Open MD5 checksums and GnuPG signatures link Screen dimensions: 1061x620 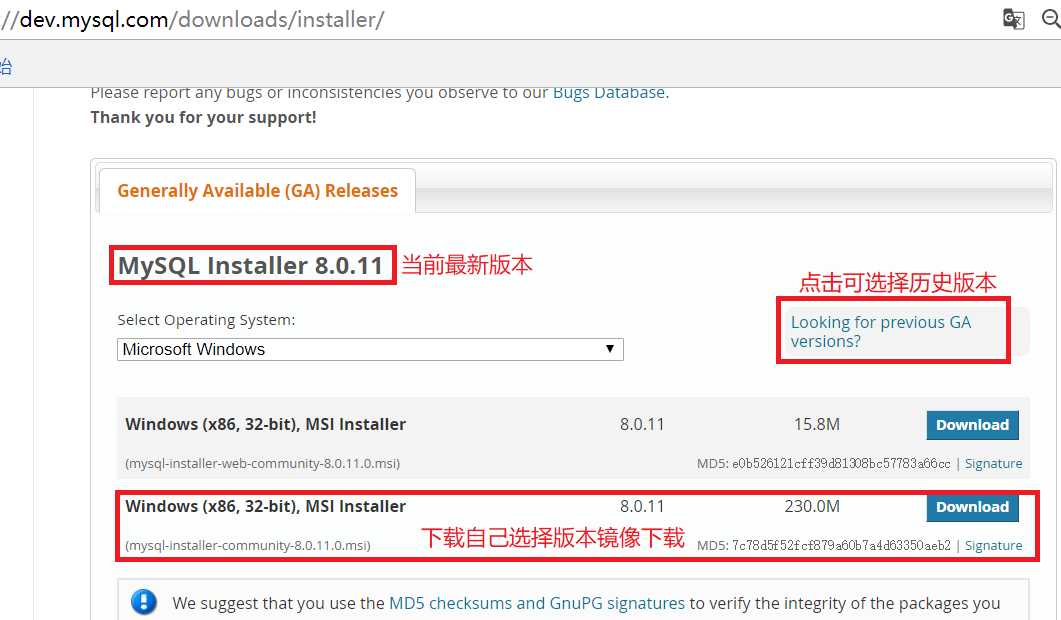537,603
